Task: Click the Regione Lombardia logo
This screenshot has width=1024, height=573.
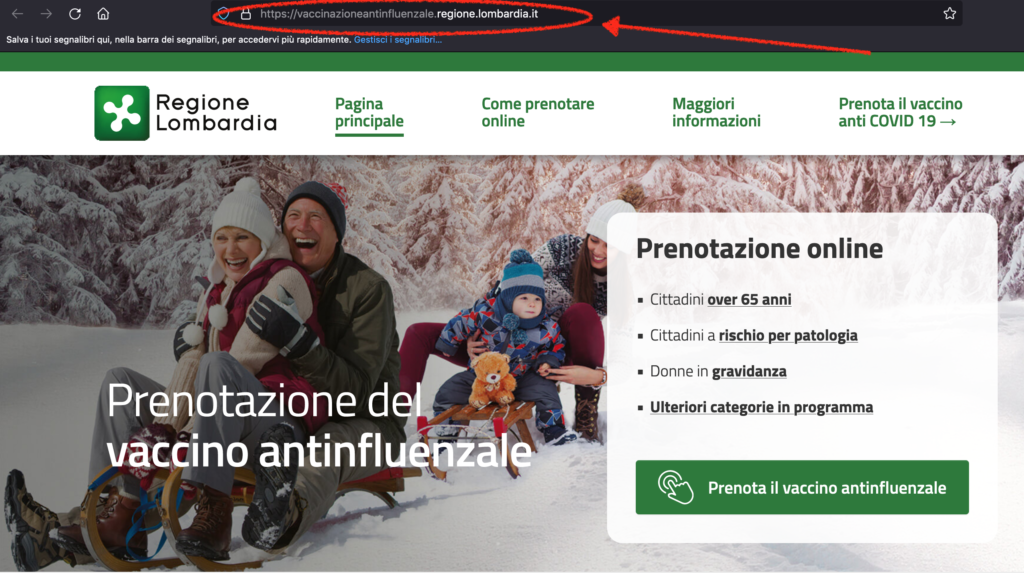Action: click(185, 113)
